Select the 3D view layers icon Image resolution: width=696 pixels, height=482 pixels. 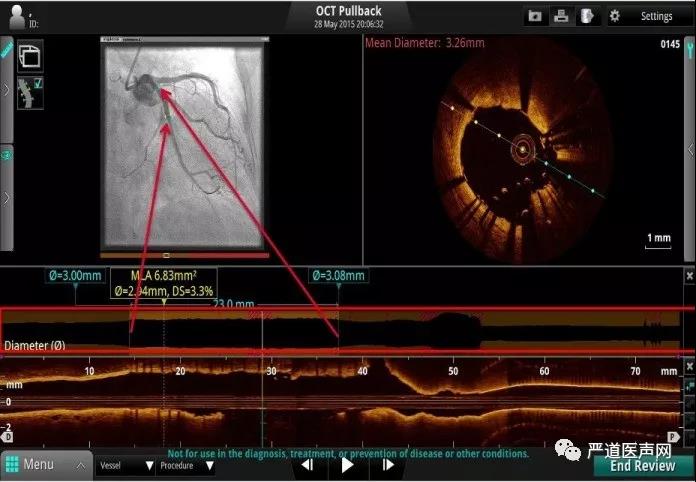coord(30,56)
